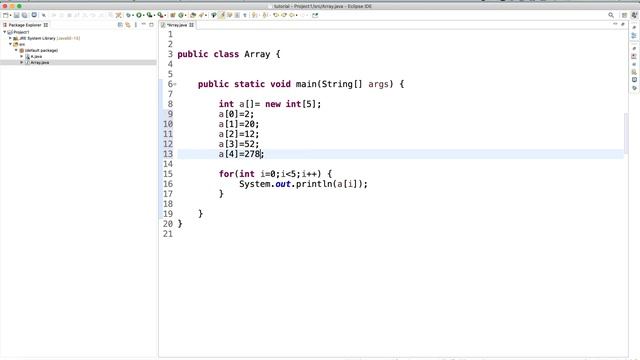Viewport: 640px width, 360px height.
Task: Close the Array.java editor tab
Action: (x=191, y=25)
